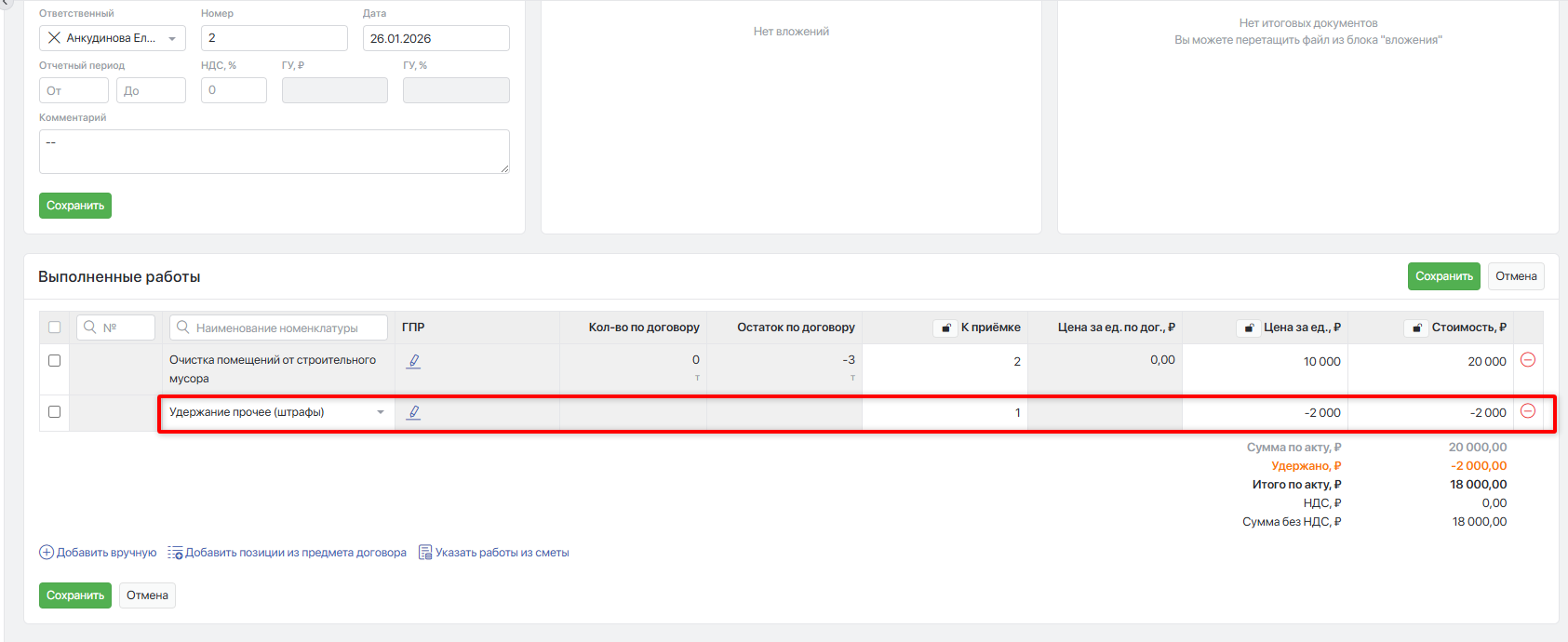Screen dimensions: 1568x642
Task: Clear the selected Ответственный with the X icon
Action: point(54,38)
